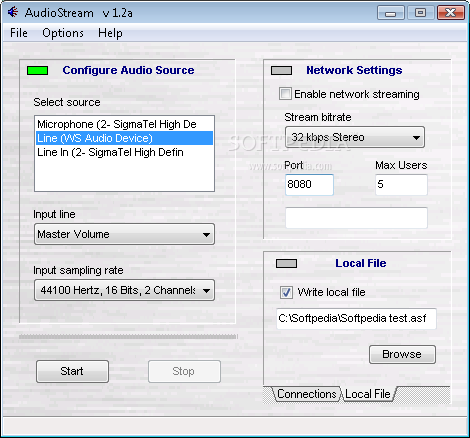Viewport: 470px width, 438px height.
Task: Close the AudioStream window
Action: click(x=451, y=13)
